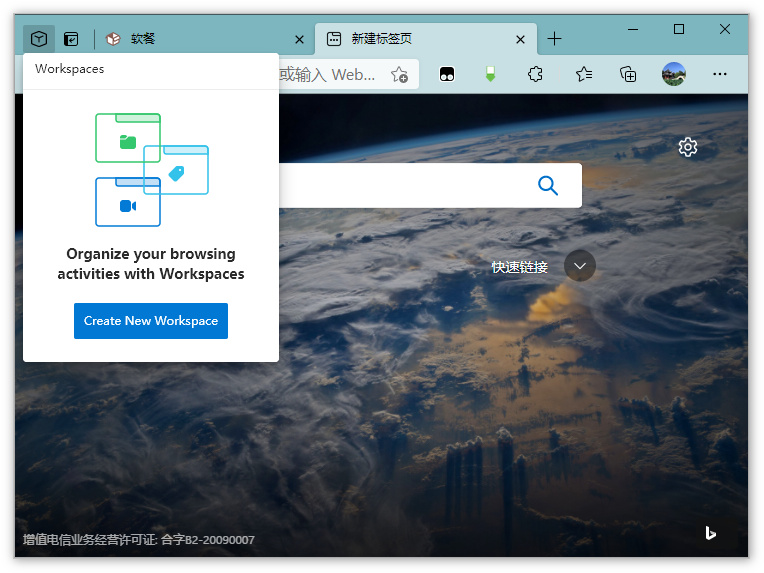Open page settings gear icon
This screenshot has height=573, width=764.
688,147
